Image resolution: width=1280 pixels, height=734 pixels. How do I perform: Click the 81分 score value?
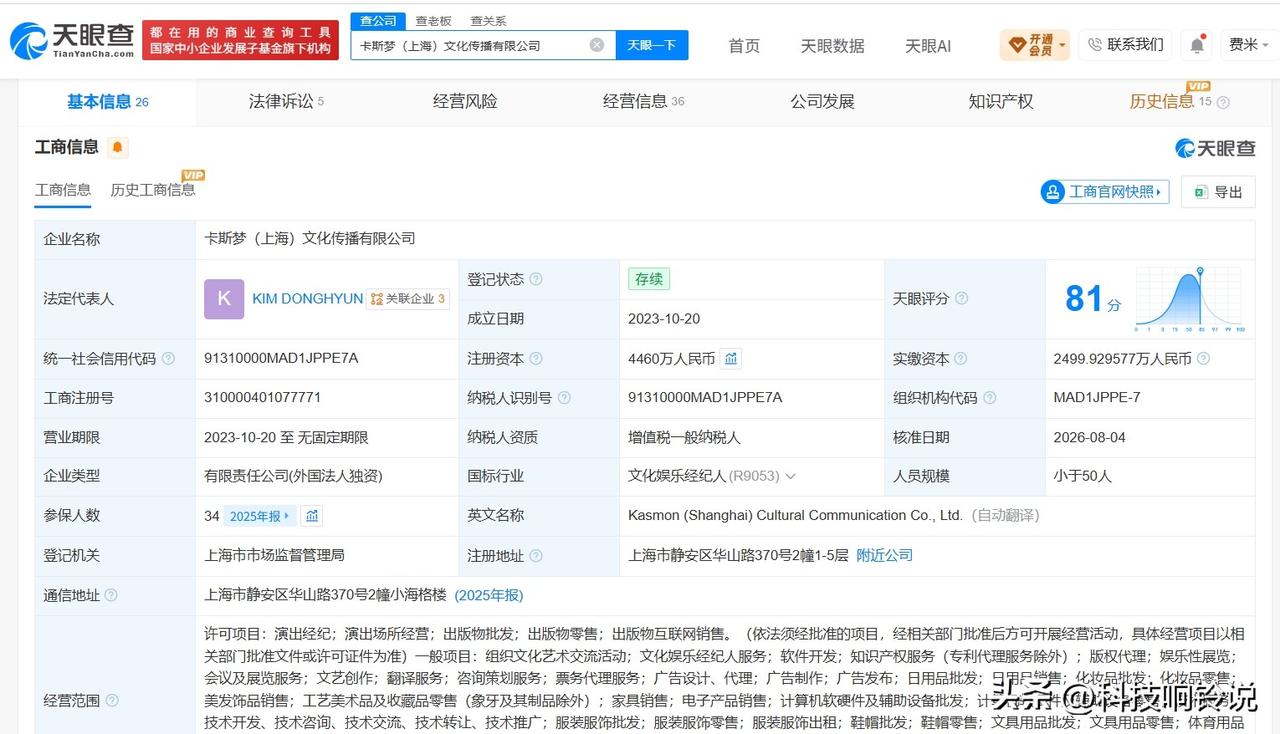point(1092,299)
